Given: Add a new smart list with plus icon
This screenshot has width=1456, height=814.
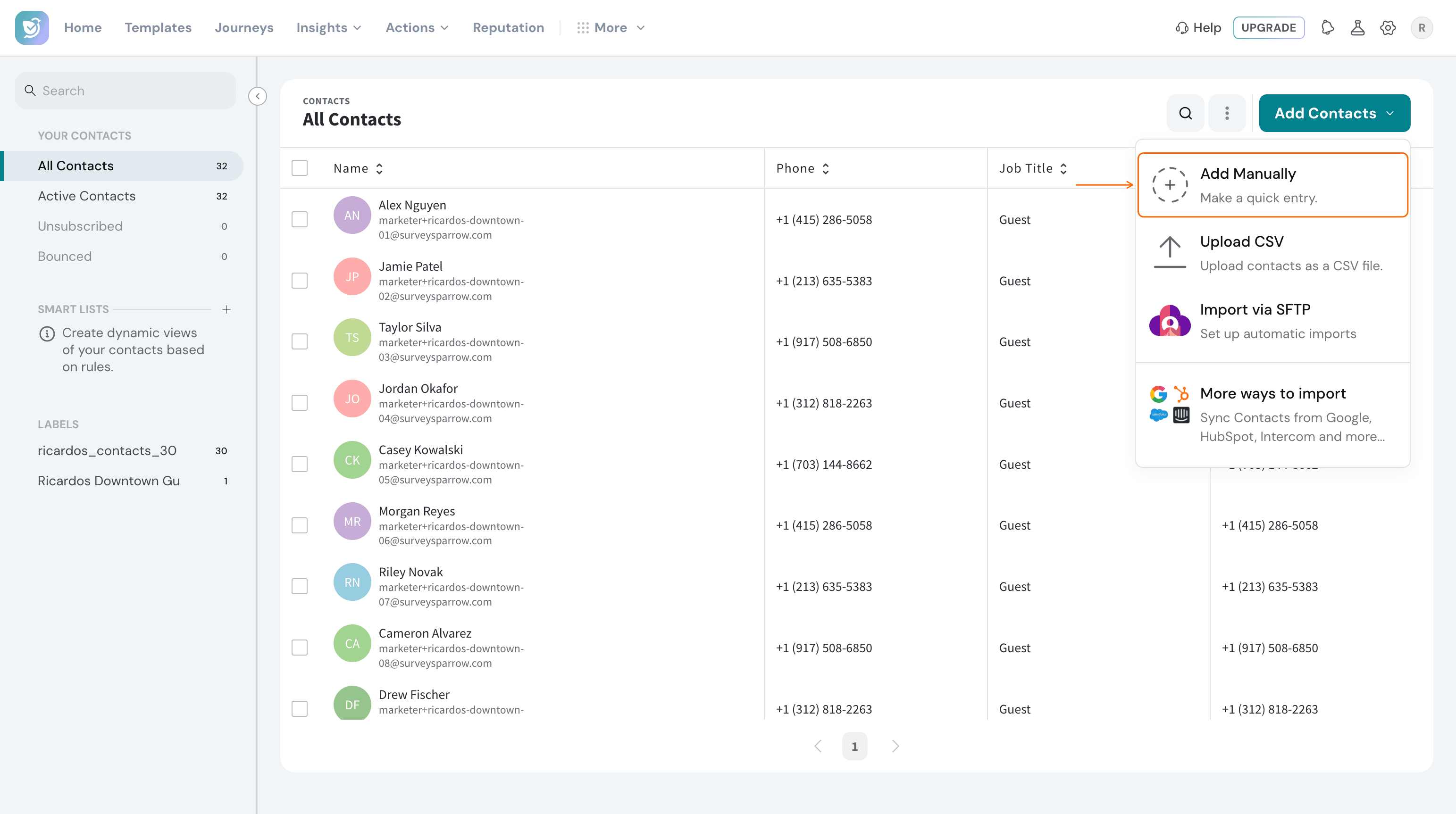Looking at the screenshot, I should click(226, 309).
